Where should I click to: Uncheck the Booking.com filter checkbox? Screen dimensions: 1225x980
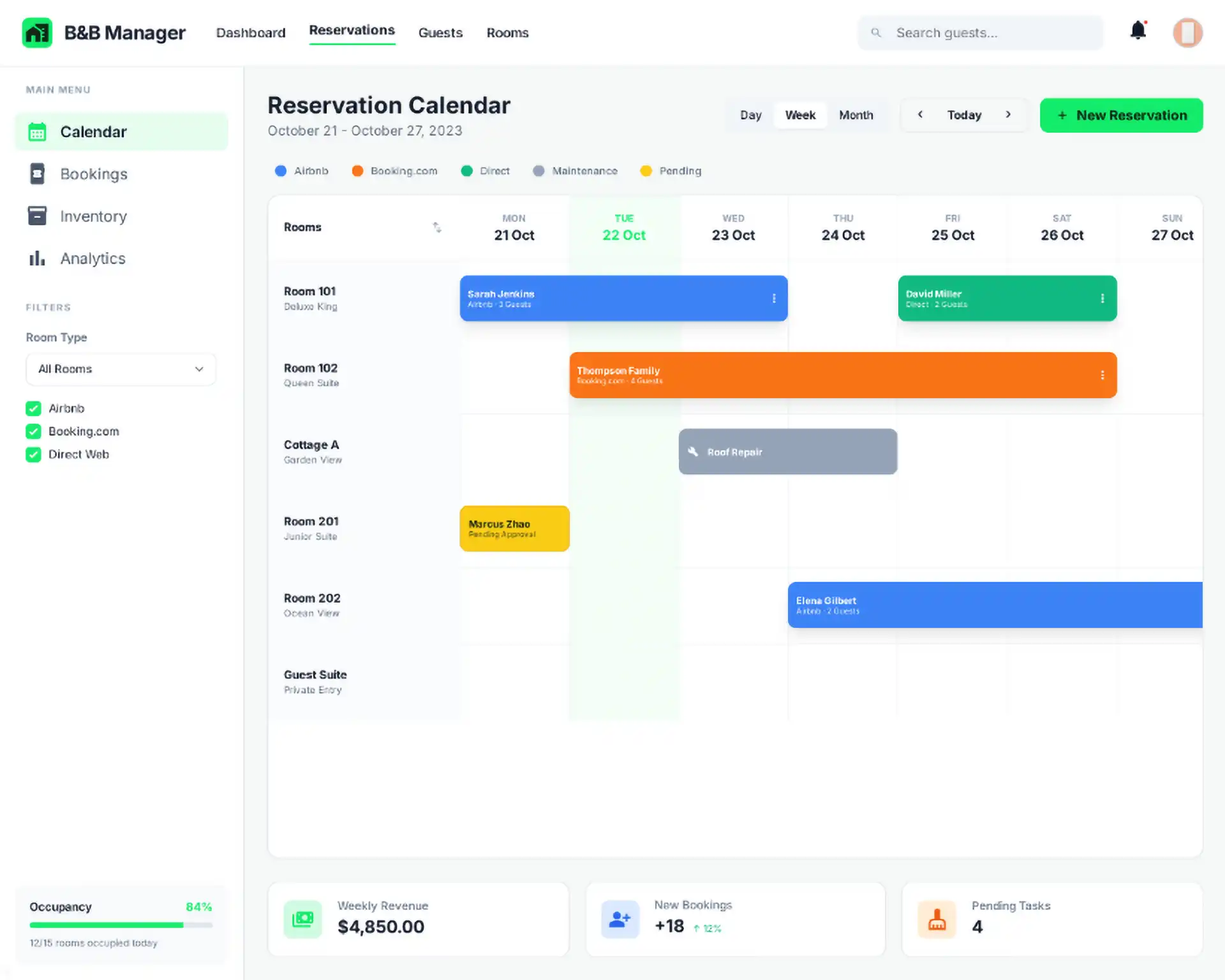[x=33, y=431]
